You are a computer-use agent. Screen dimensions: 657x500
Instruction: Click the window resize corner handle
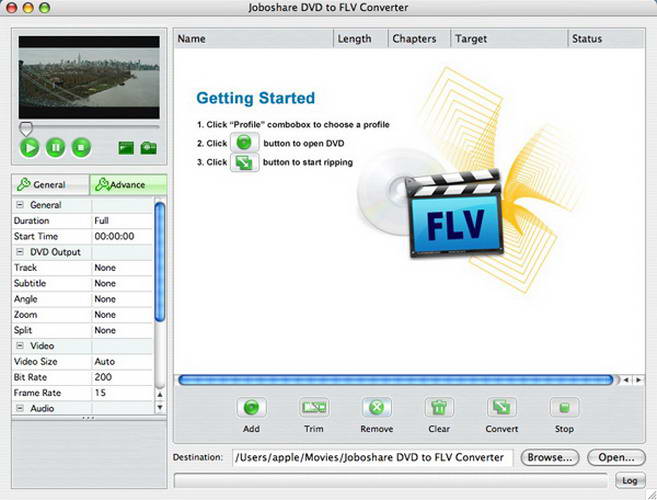pos(651,494)
